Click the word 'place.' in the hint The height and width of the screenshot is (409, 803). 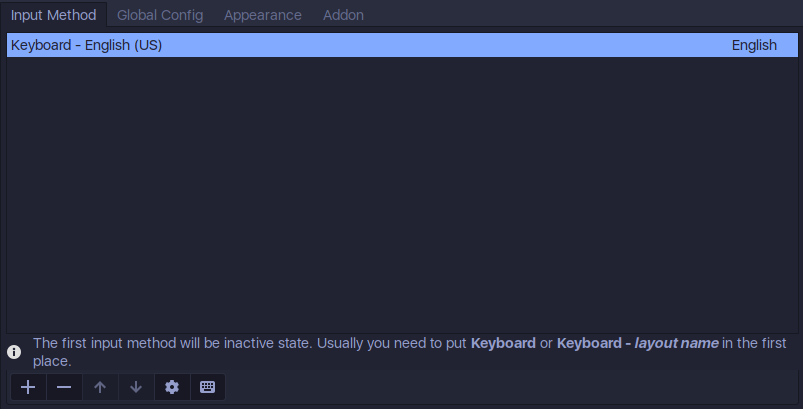[x=52, y=361]
